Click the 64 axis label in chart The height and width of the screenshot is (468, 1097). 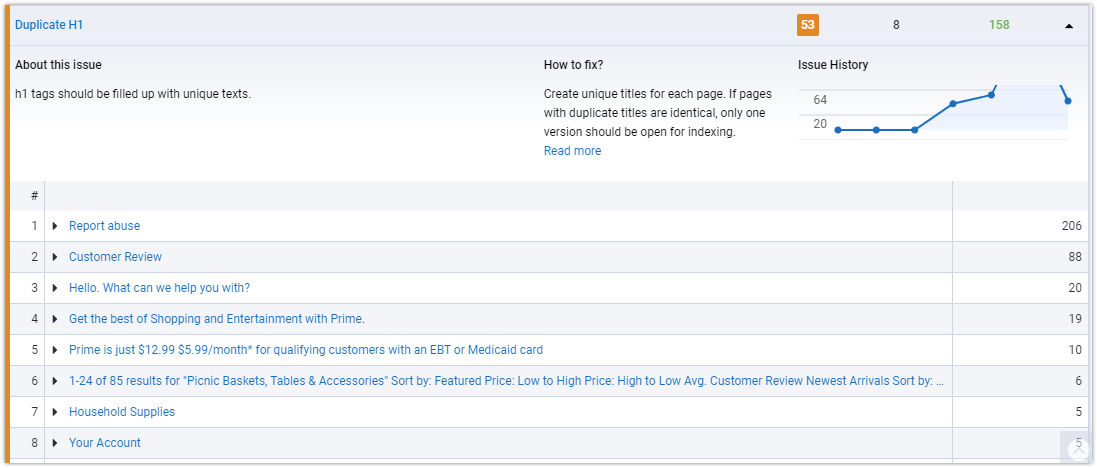(820, 100)
